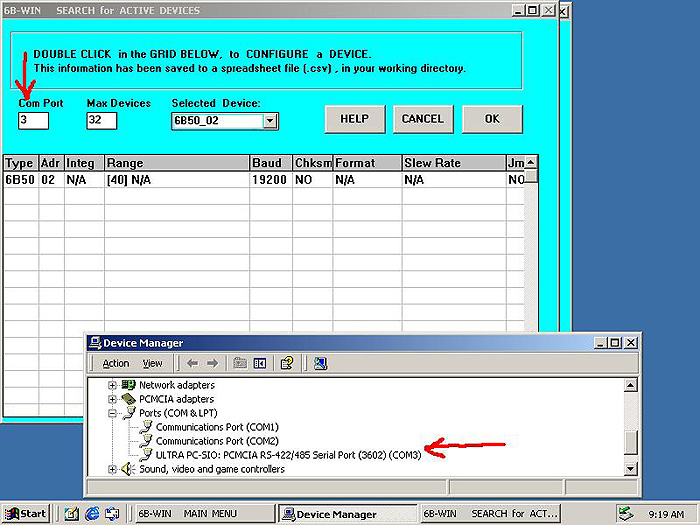
Task: Select ULTRA PC-SIO Serial Port (COM3) entry
Action: (x=288, y=455)
